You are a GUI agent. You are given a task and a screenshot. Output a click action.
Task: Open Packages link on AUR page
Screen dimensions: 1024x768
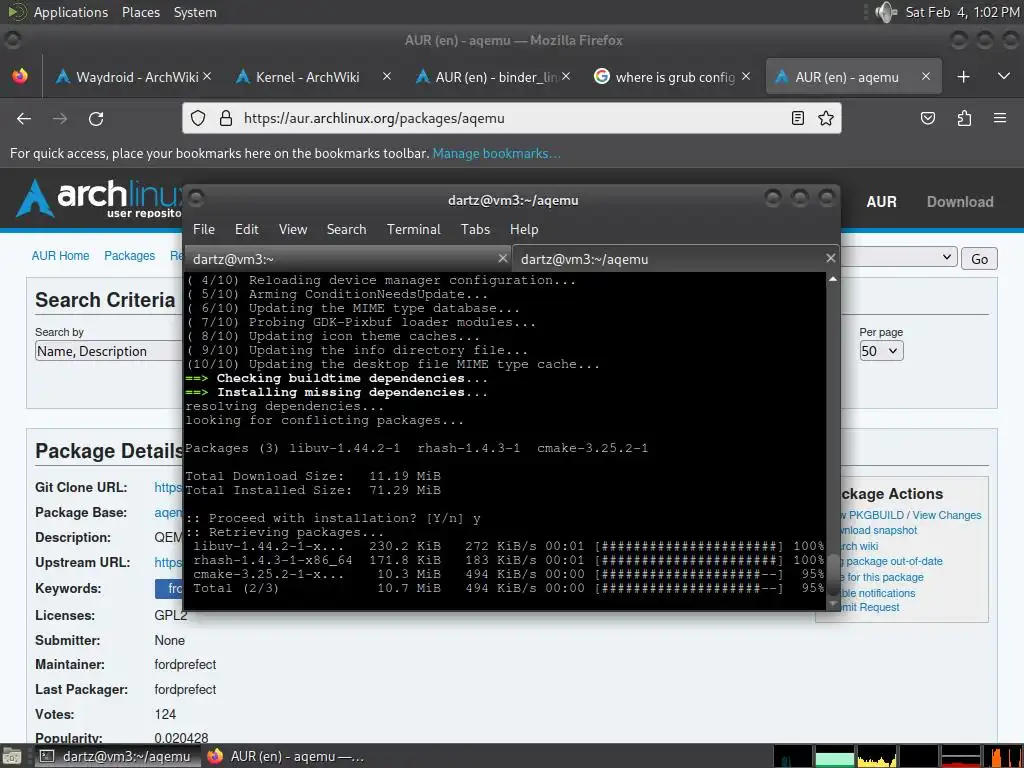pos(129,255)
